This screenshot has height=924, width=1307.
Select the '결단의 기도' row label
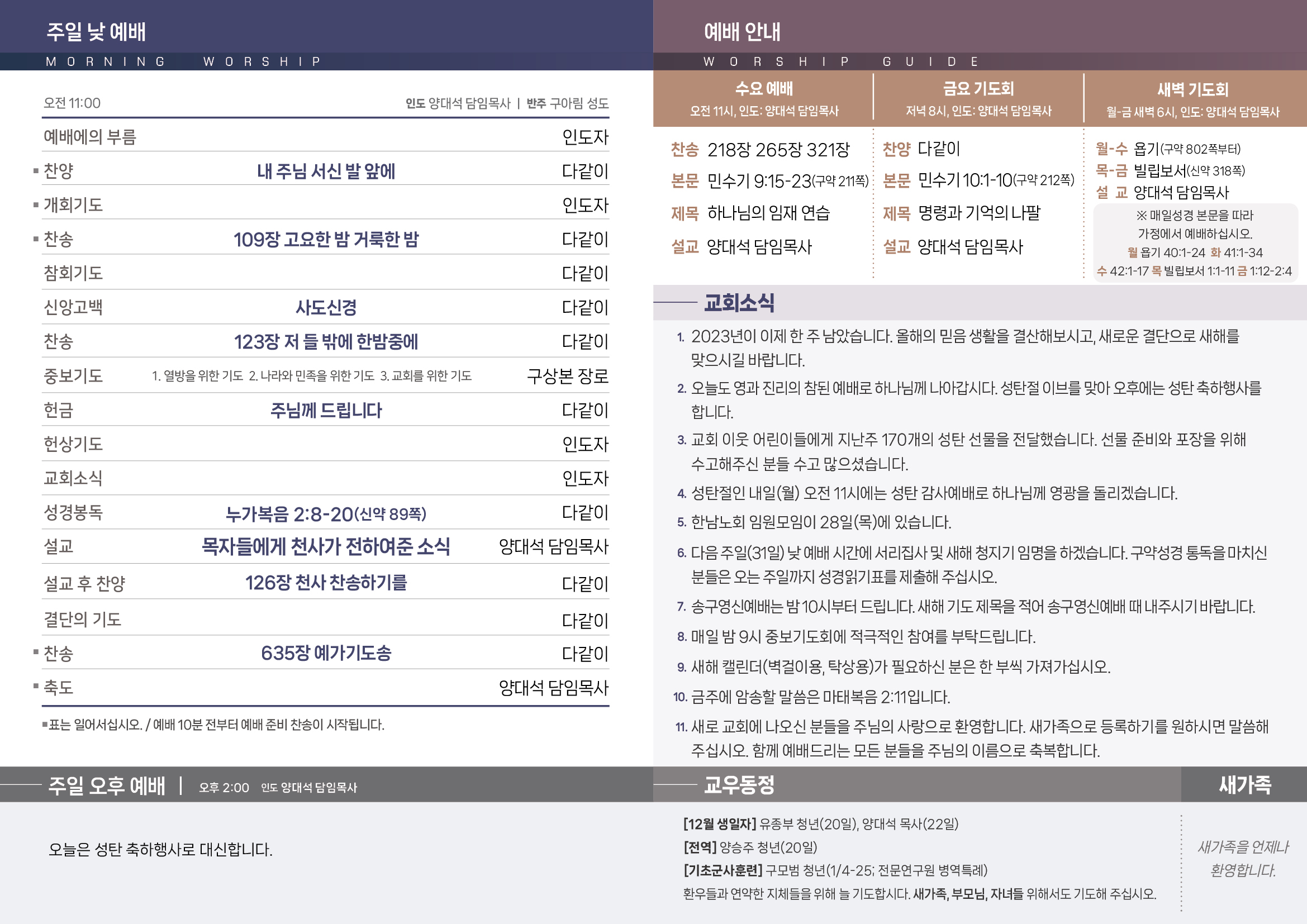(x=83, y=619)
